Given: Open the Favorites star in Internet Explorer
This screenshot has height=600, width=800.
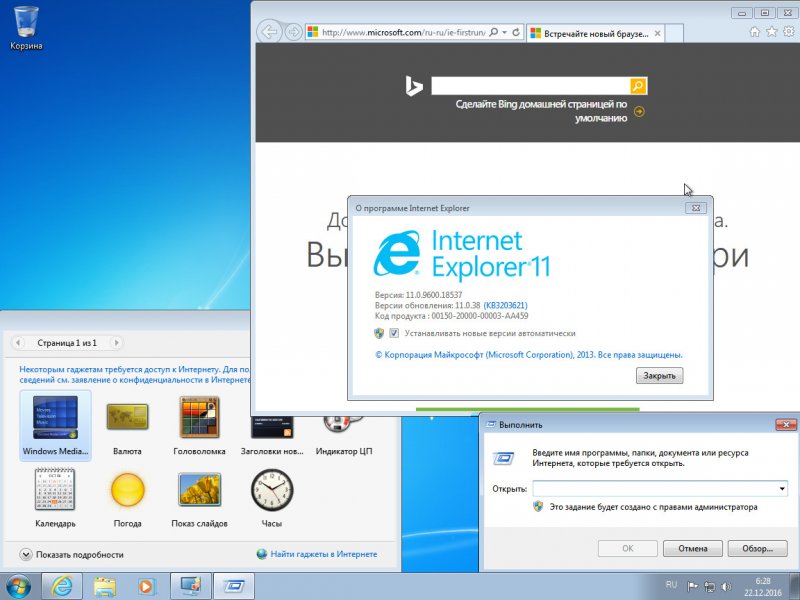Looking at the screenshot, I should point(771,32).
